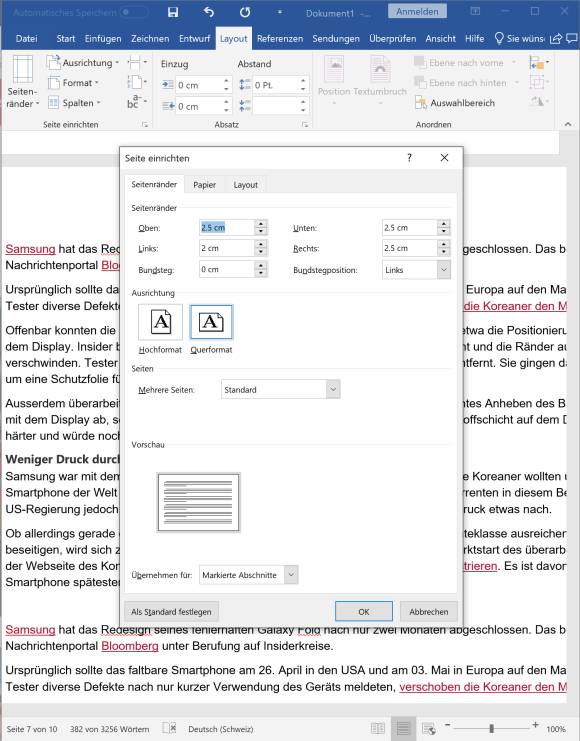The image size is (580, 741).
Task: Click the Oben margin input field
Action: coord(227,228)
